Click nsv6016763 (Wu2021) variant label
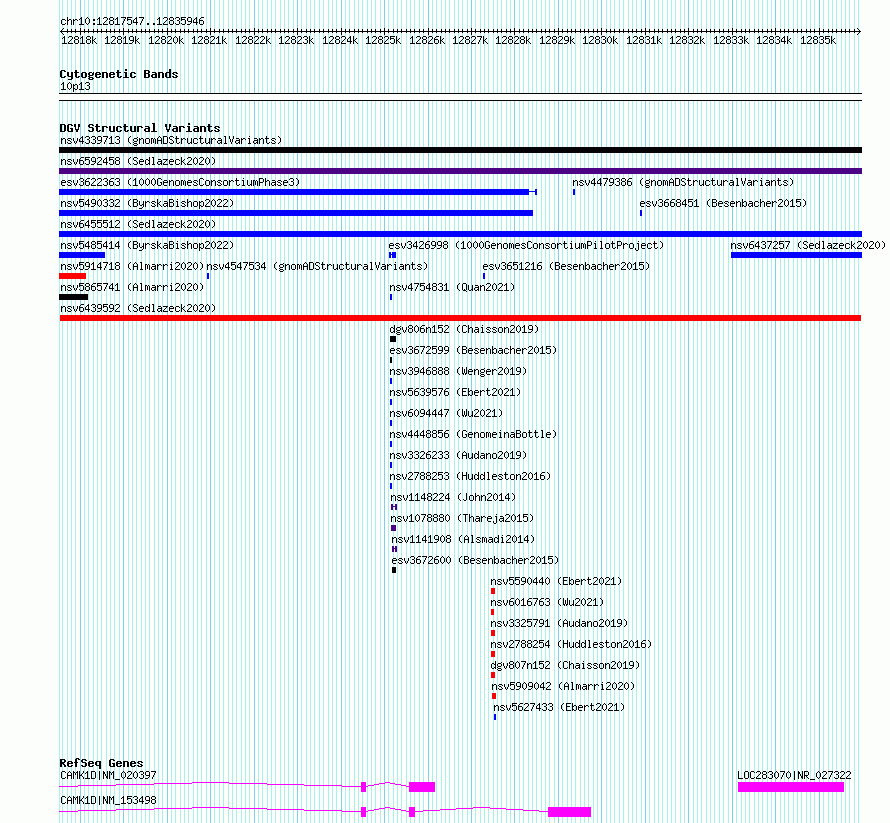 [547, 602]
